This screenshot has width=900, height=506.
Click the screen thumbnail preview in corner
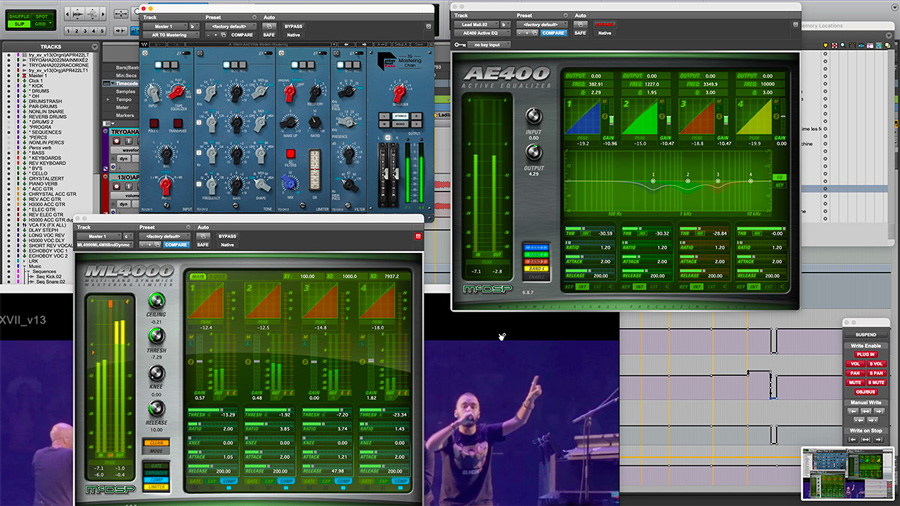[848, 474]
